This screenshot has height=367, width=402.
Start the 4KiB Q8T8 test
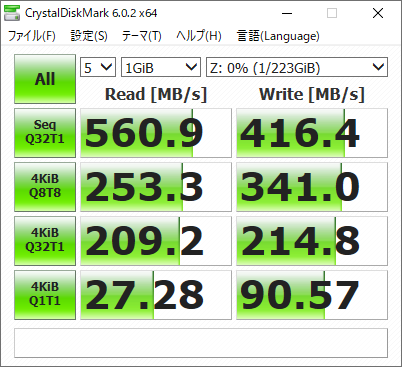[45, 187]
